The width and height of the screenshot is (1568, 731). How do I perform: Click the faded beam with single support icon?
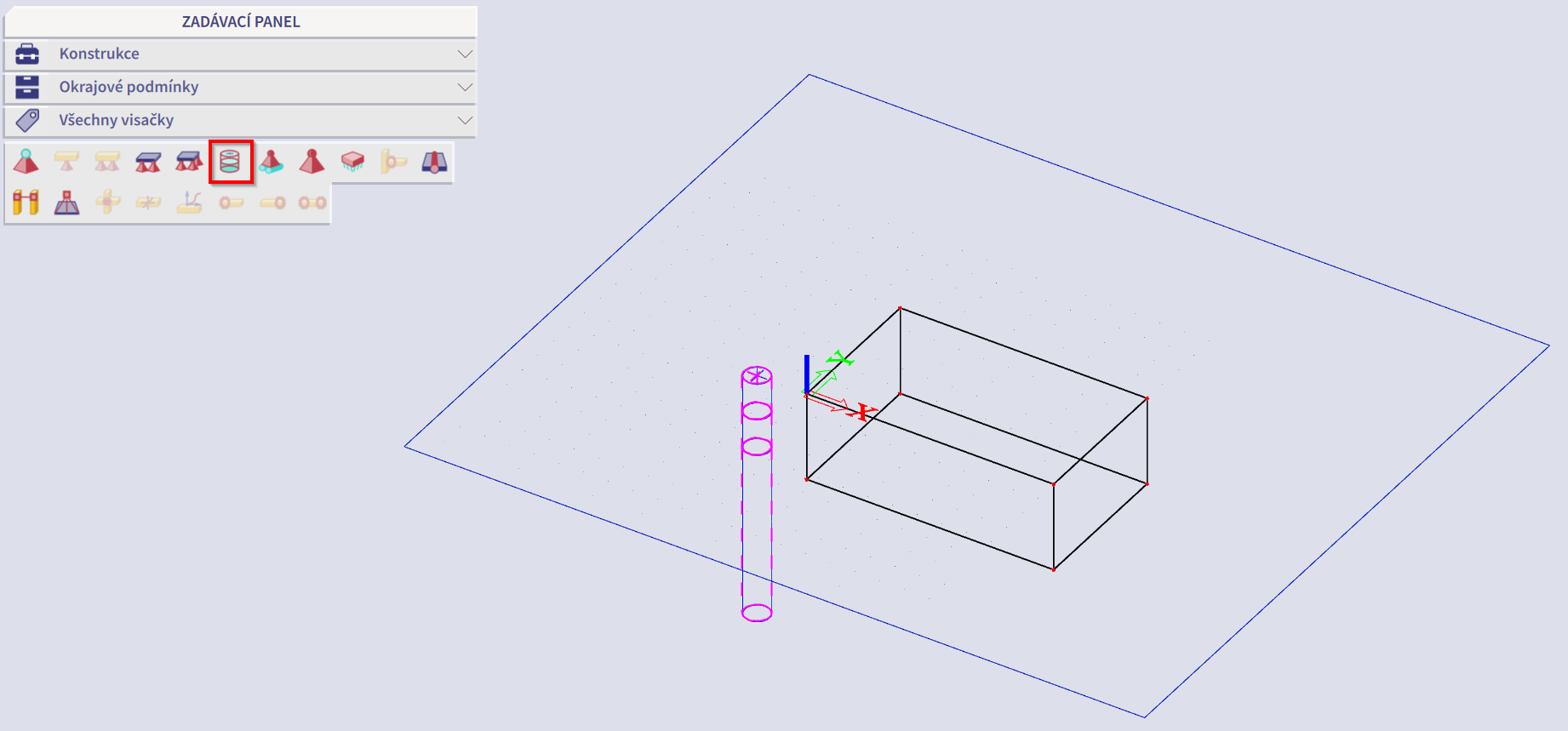66,162
